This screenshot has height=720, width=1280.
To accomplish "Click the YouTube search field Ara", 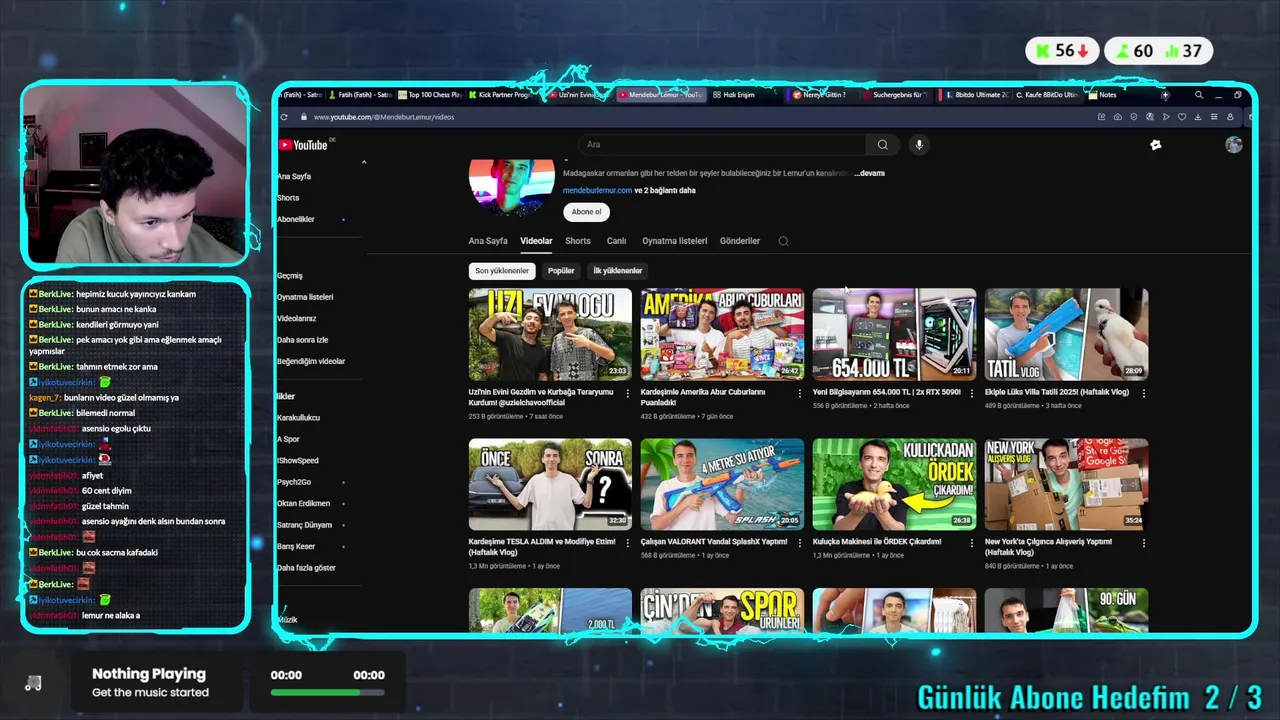I will click(723, 145).
